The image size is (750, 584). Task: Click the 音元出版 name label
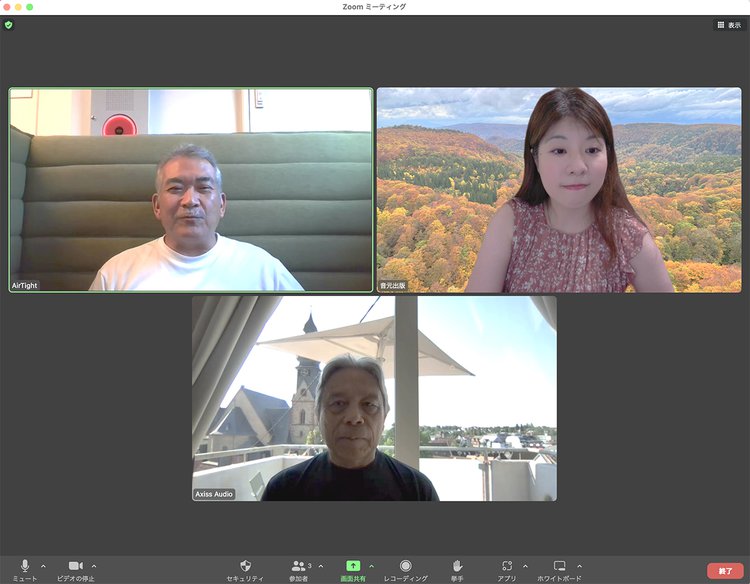(393, 286)
